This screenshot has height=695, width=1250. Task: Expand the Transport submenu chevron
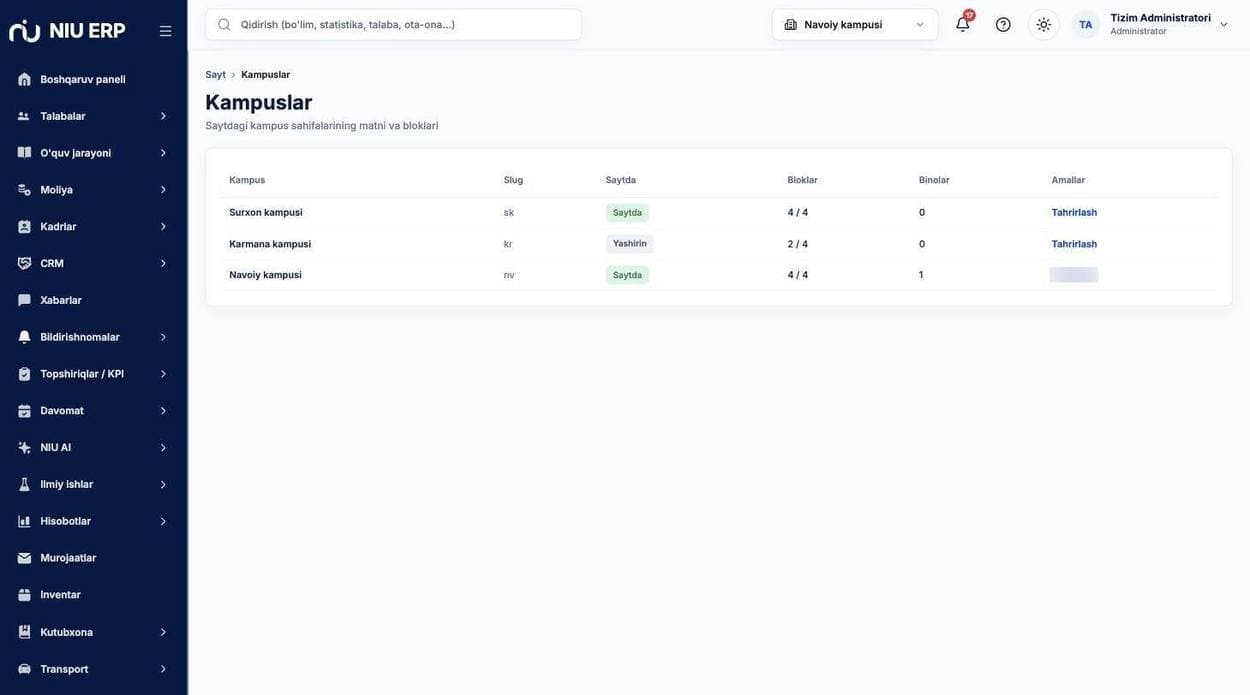click(x=164, y=669)
